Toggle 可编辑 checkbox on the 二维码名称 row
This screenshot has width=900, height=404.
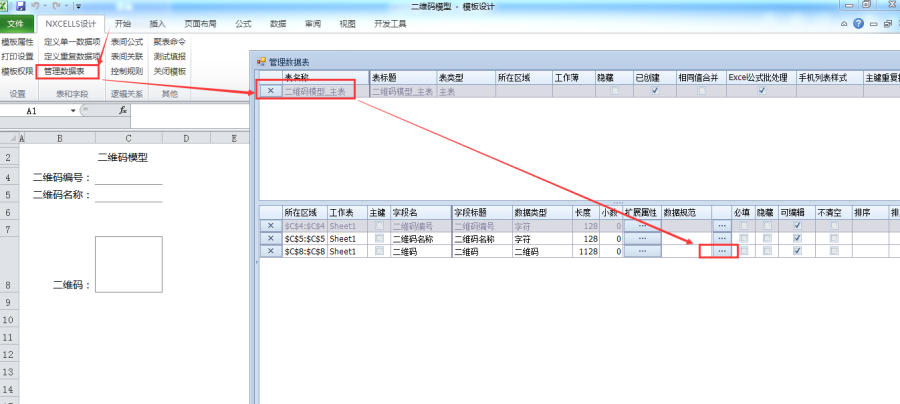click(796, 239)
